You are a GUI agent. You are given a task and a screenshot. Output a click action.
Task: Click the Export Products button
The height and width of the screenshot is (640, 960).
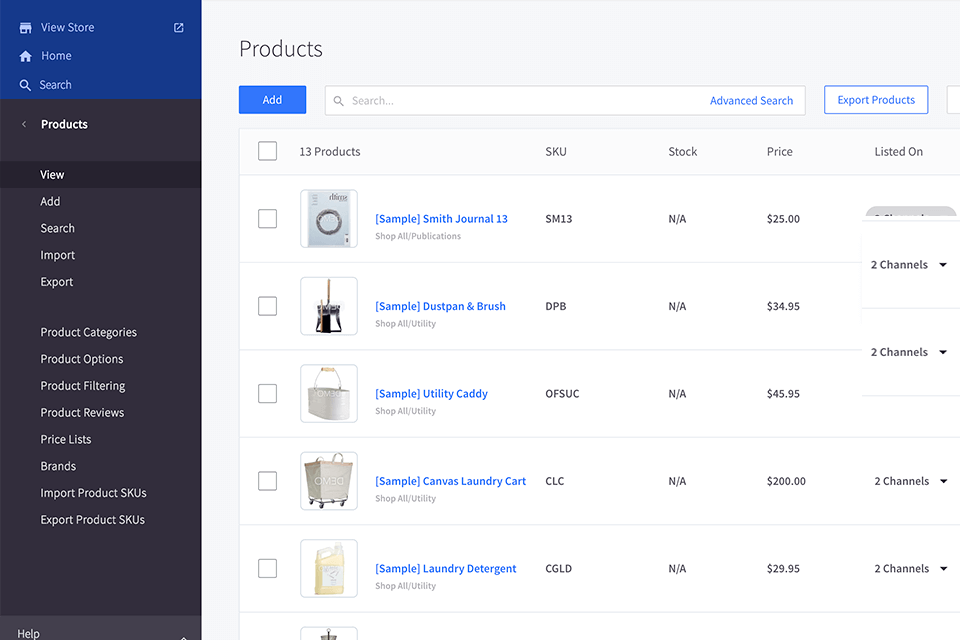875,100
